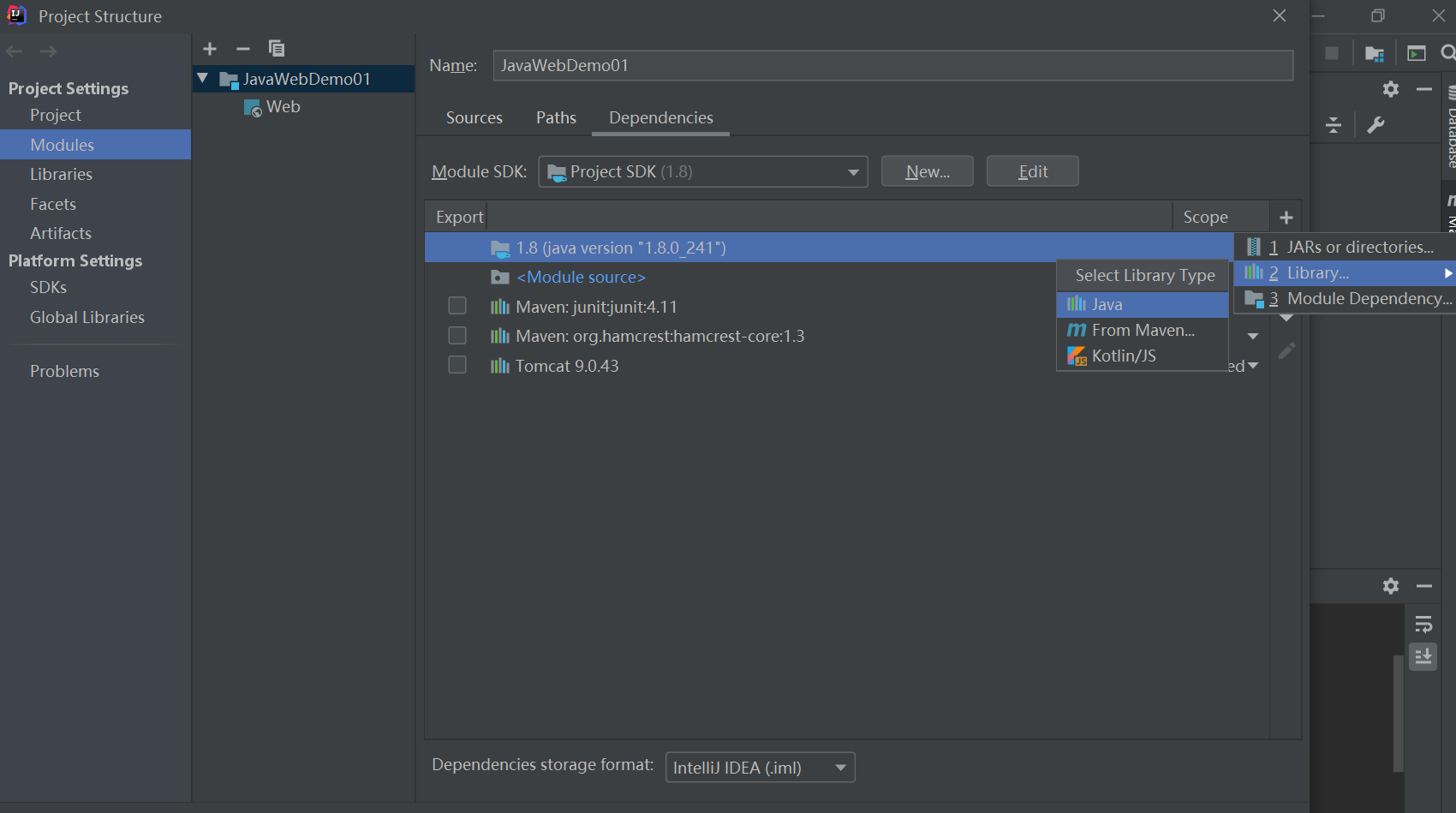Click the edit dependency pencil icon
This screenshot has height=813, width=1456.
tap(1286, 351)
